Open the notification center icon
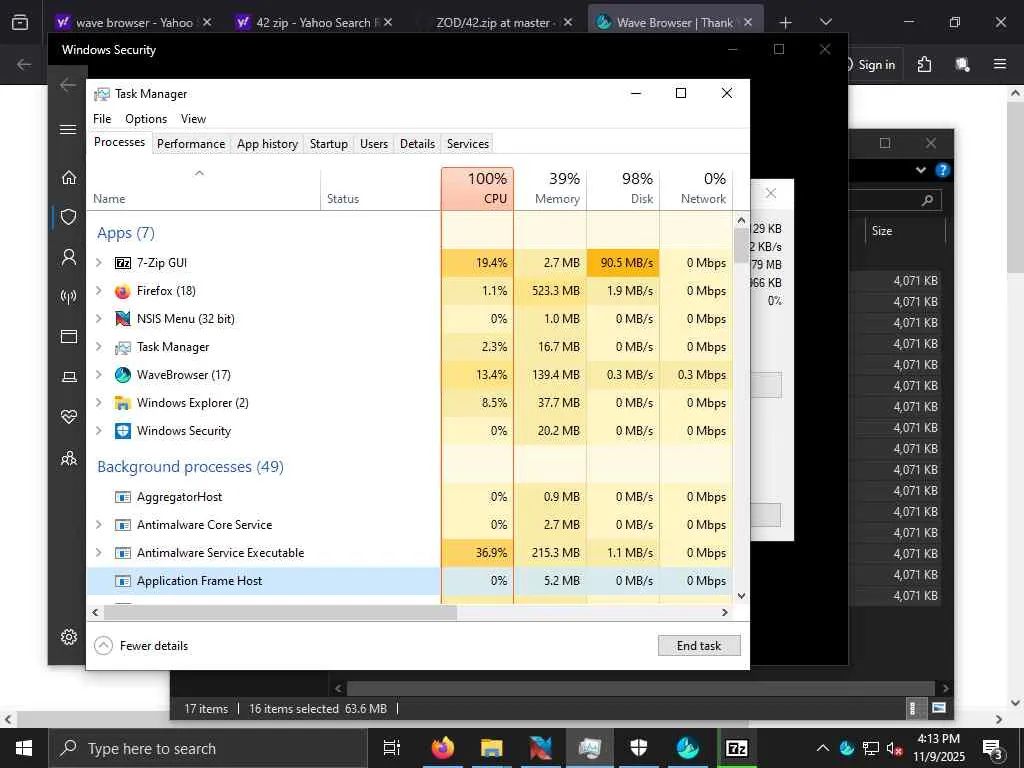This screenshot has width=1024, height=768. pos(993,748)
